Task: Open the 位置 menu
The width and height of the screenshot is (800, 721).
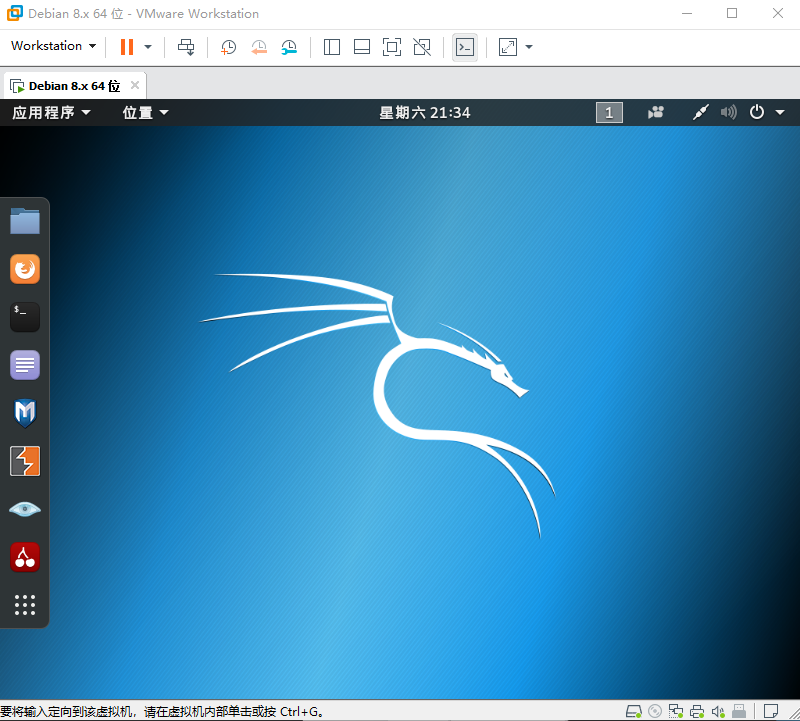Action: click(x=145, y=112)
